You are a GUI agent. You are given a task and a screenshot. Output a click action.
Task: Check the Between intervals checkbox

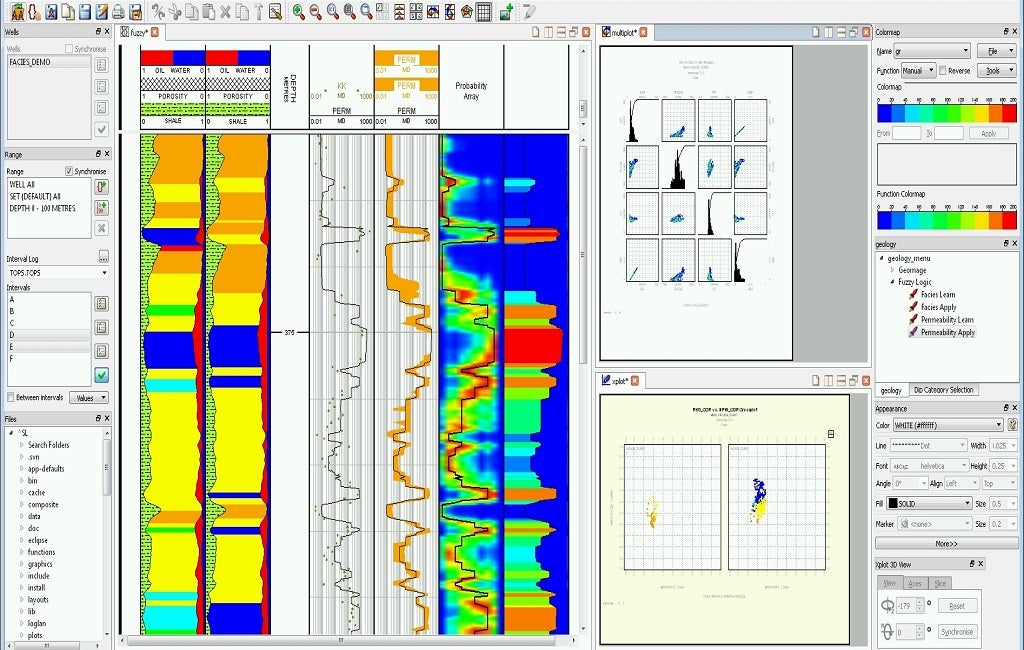click(x=11, y=397)
